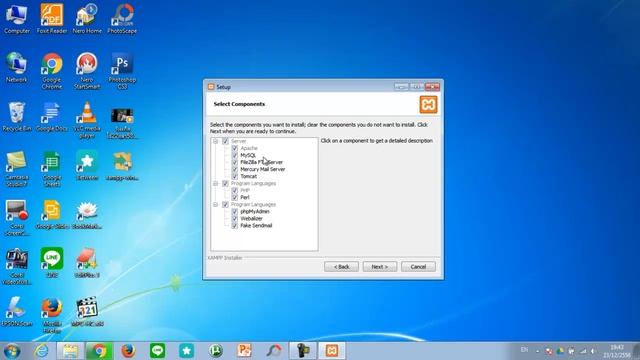Select the 'Perl' label in the tree
Screen dimensions: 640x360
click(244, 197)
